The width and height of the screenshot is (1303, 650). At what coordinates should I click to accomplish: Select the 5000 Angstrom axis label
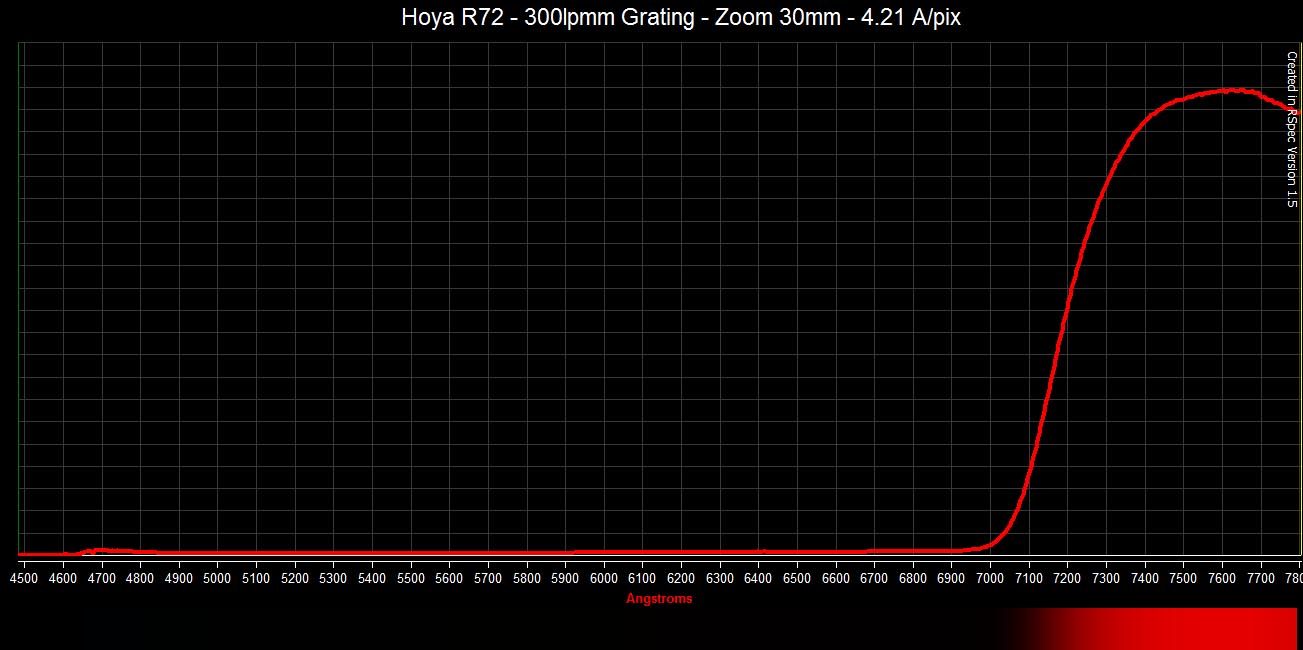217,578
